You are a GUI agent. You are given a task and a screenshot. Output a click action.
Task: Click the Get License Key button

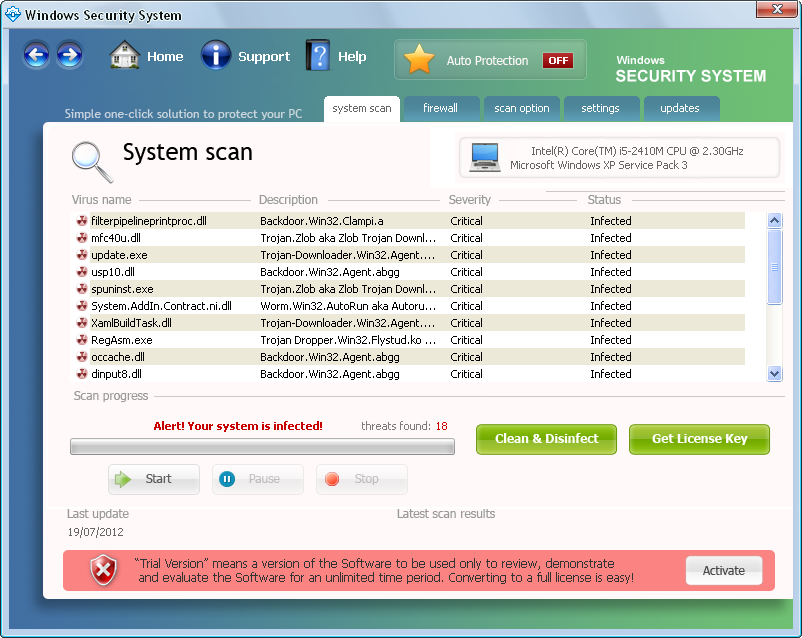(699, 439)
